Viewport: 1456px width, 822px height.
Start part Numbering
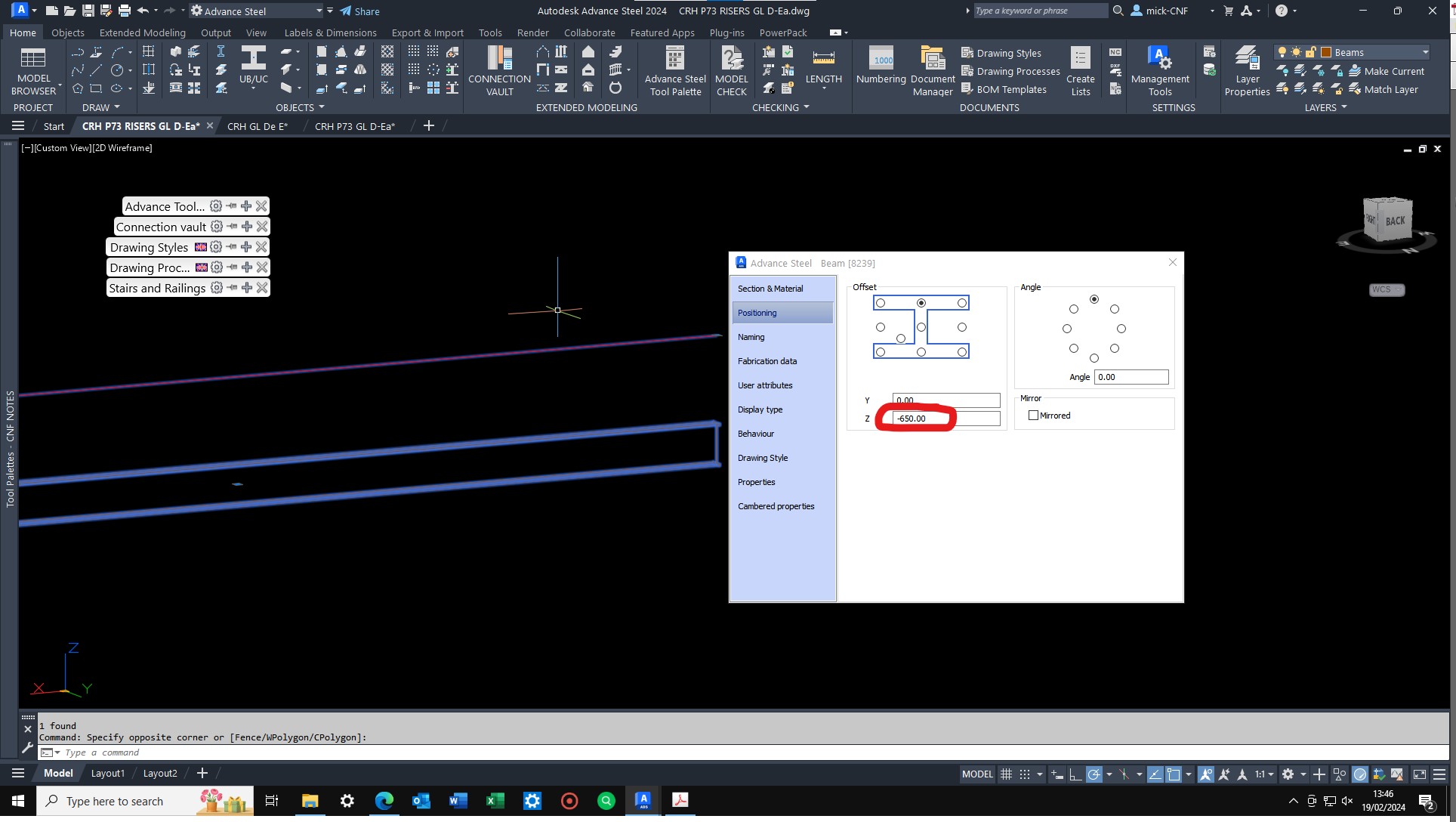coord(881,70)
